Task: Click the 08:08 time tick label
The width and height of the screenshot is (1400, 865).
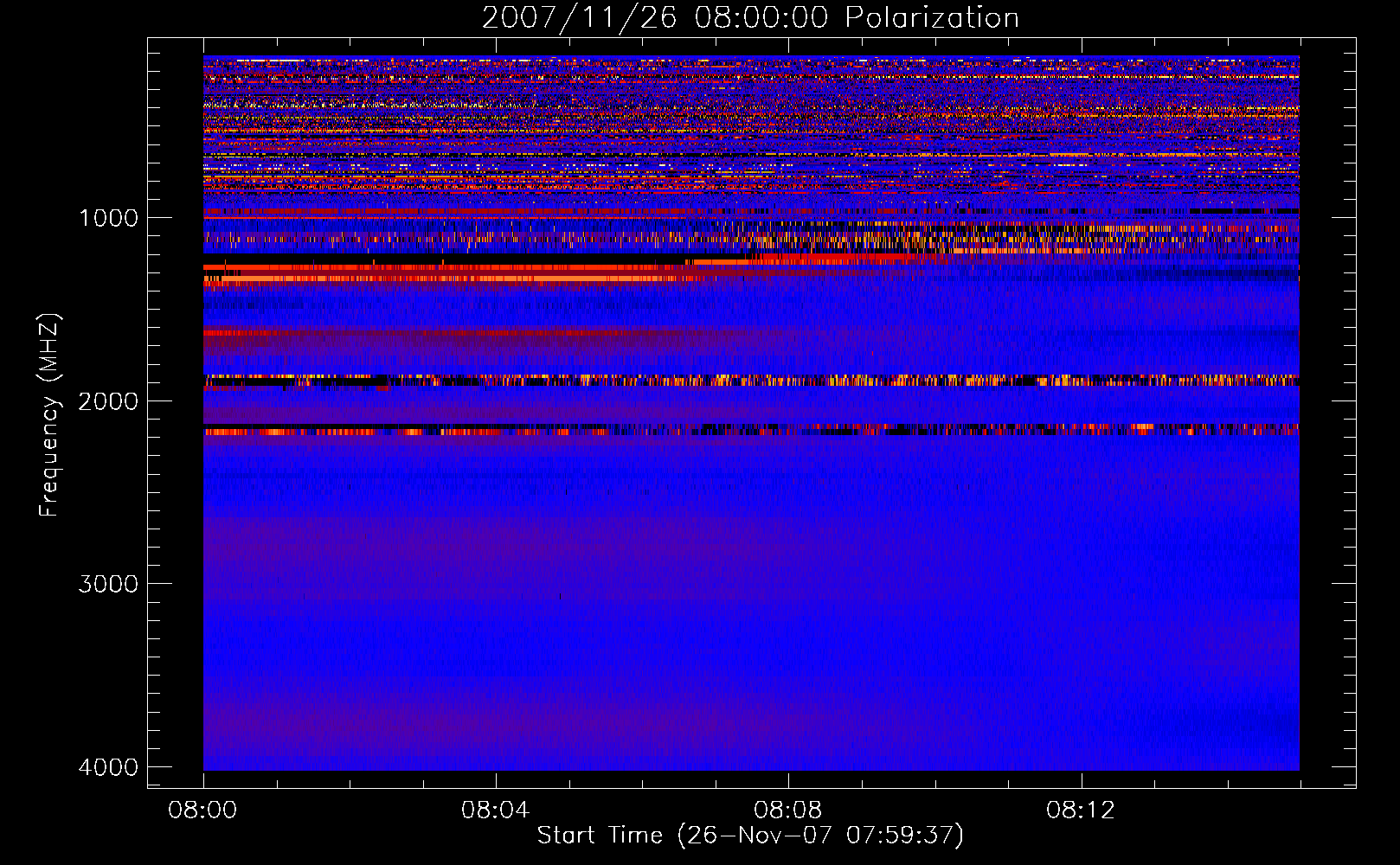Action: [788, 811]
